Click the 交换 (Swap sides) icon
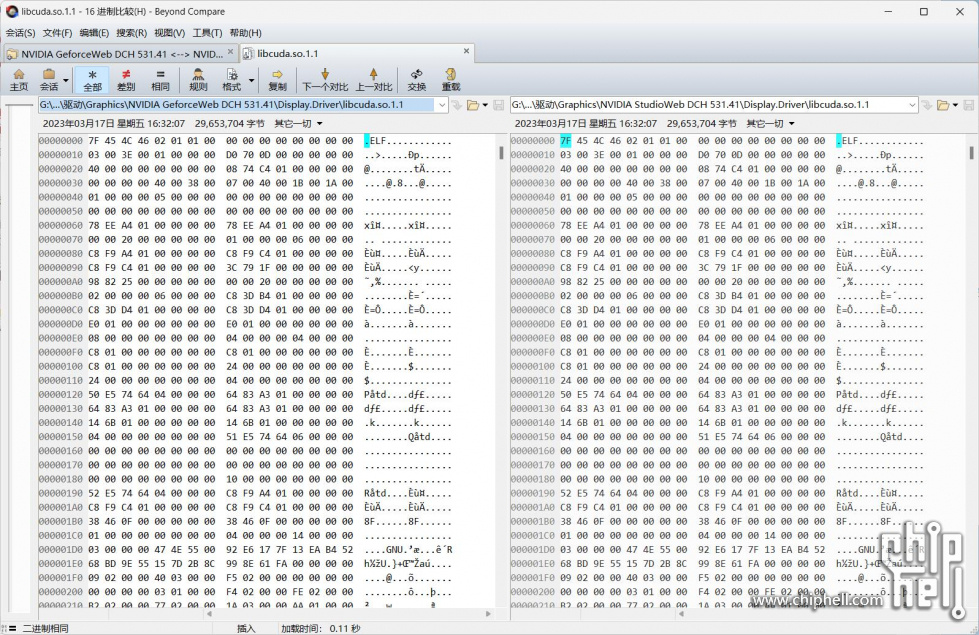The image size is (979, 635). pos(416,80)
